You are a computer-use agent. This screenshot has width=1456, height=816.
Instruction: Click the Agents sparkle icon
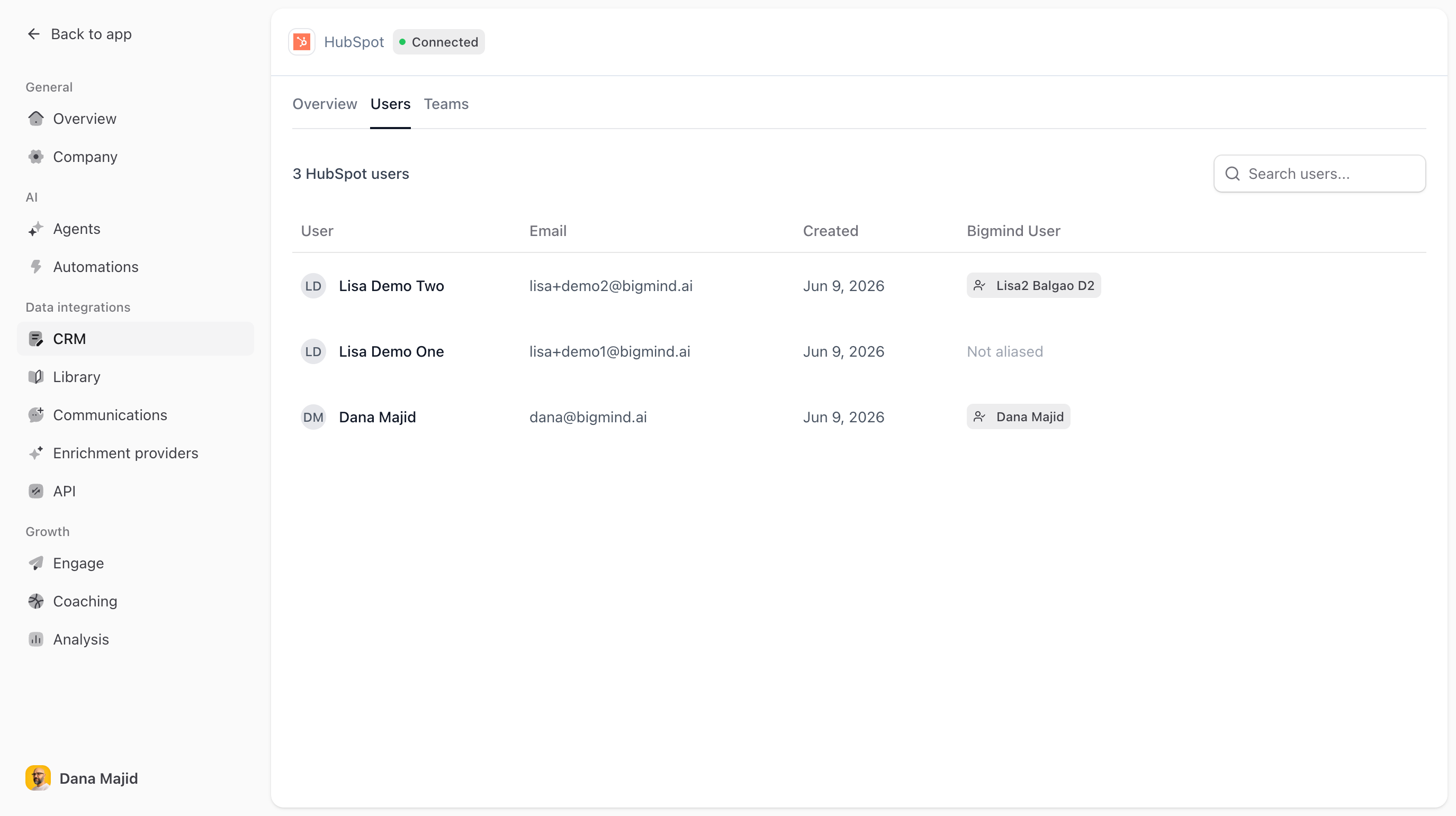36,229
